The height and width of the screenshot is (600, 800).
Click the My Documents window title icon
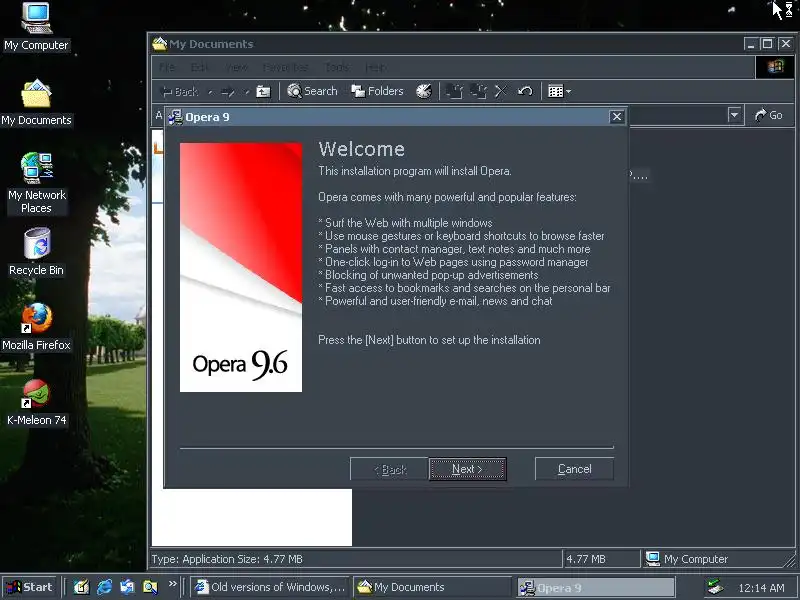point(160,44)
